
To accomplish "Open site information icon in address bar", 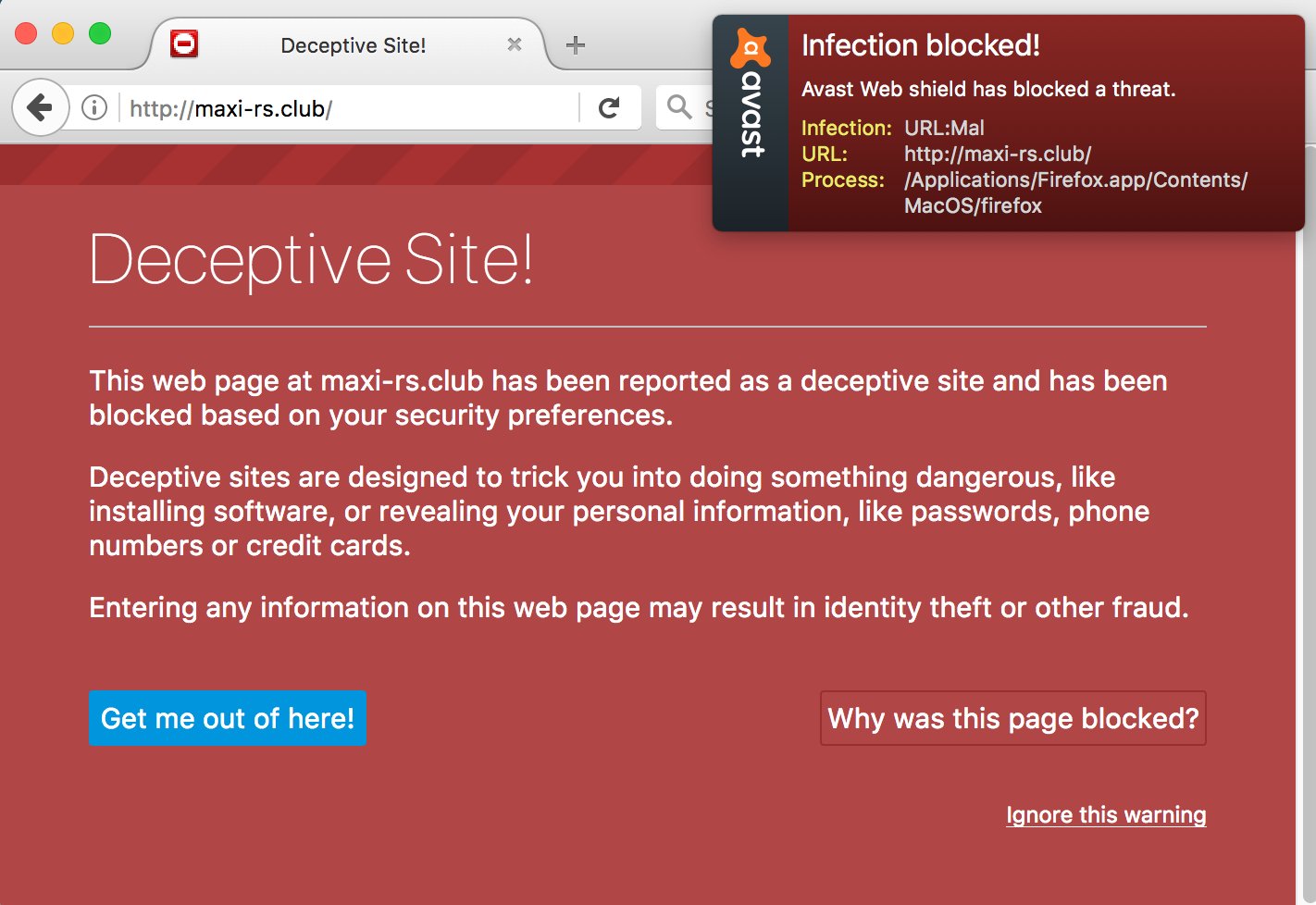I will click(94, 108).
